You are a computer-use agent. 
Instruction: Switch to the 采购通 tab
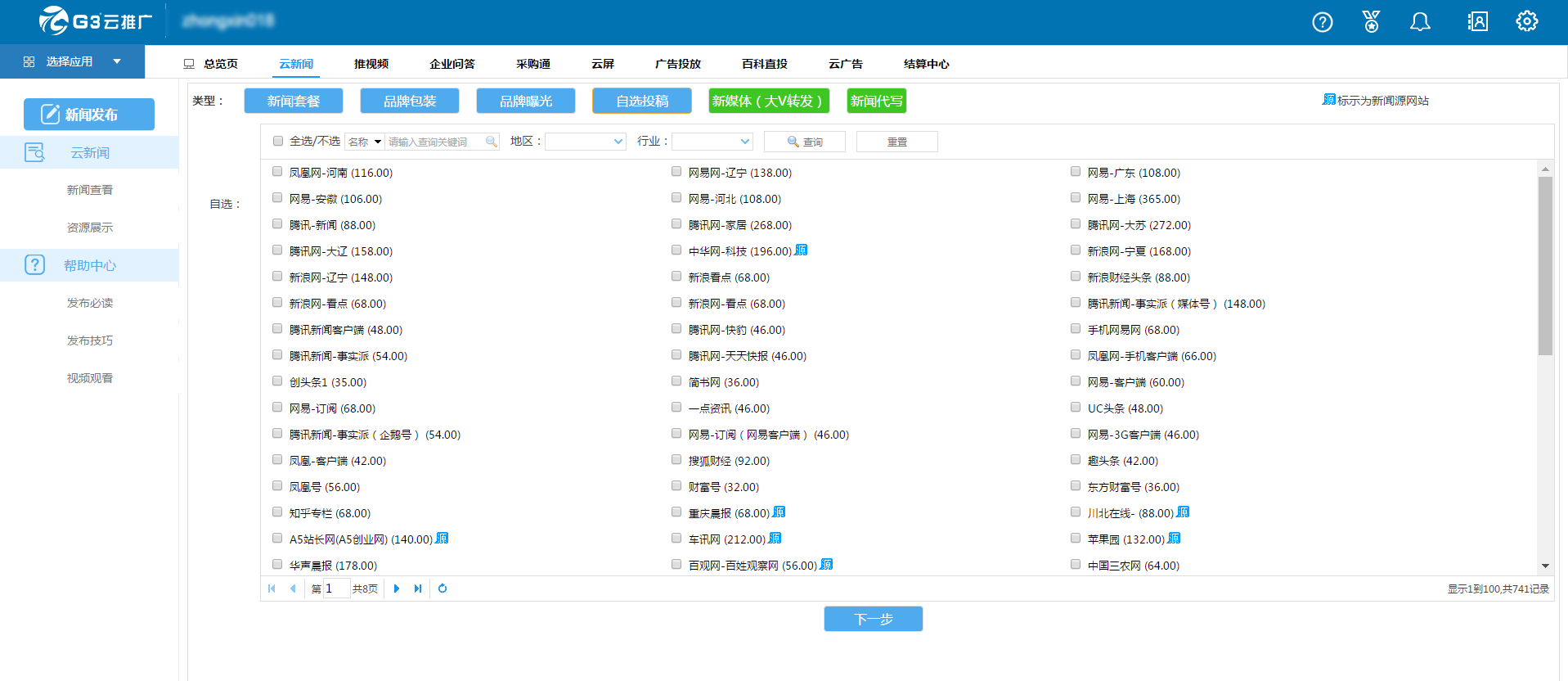[x=533, y=64]
